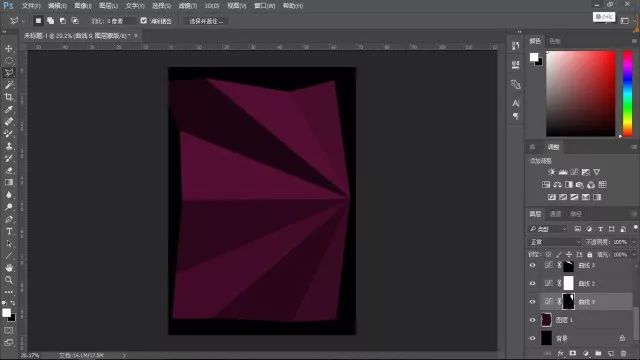Open the 窗口 (Window) menu
The image size is (640, 360).
coord(264,6)
